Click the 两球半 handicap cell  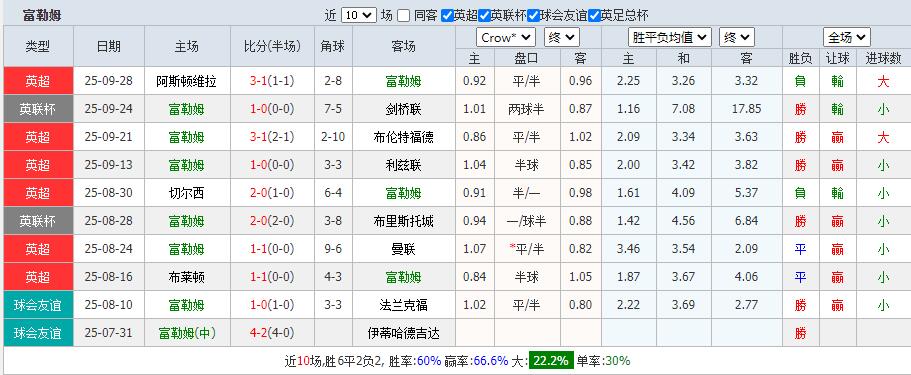click(x=526, y=109)
